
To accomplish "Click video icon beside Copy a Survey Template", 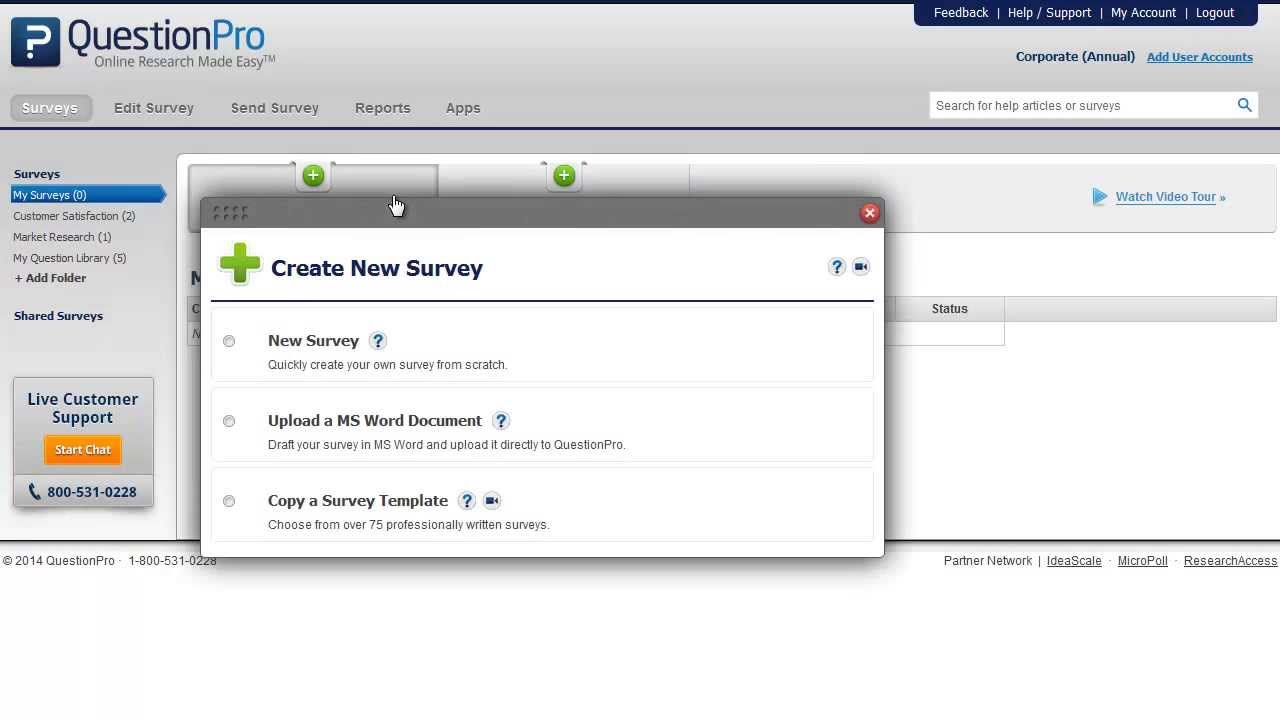I will click(492, 501).
